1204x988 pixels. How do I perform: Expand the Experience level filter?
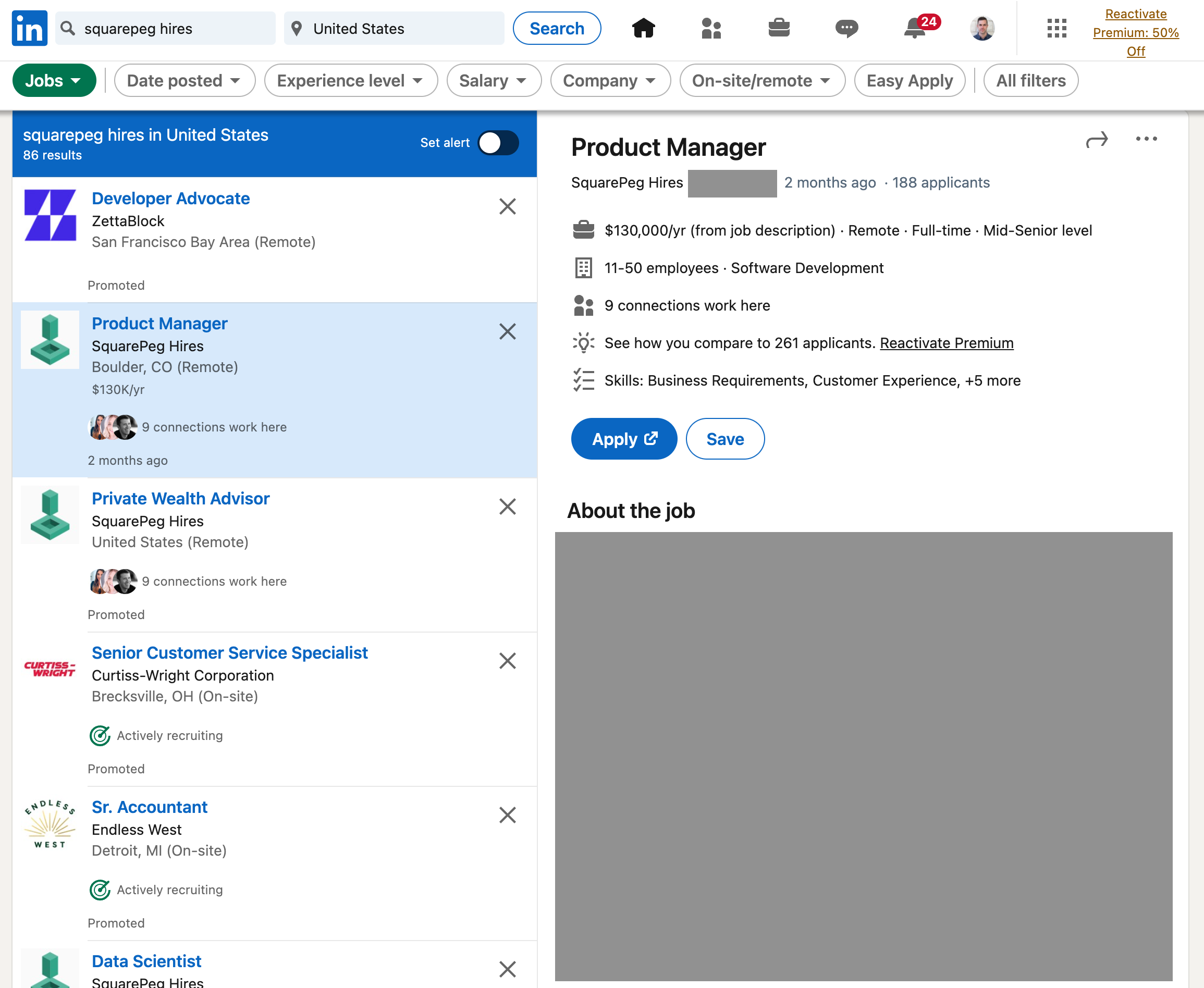pos(351,80)
